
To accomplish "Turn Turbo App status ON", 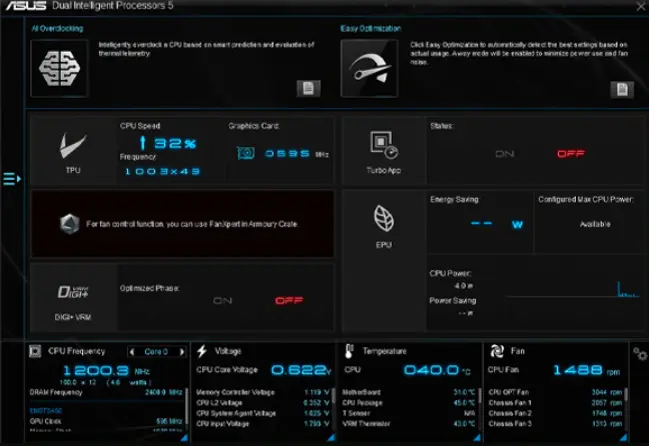I will (505, 154).
